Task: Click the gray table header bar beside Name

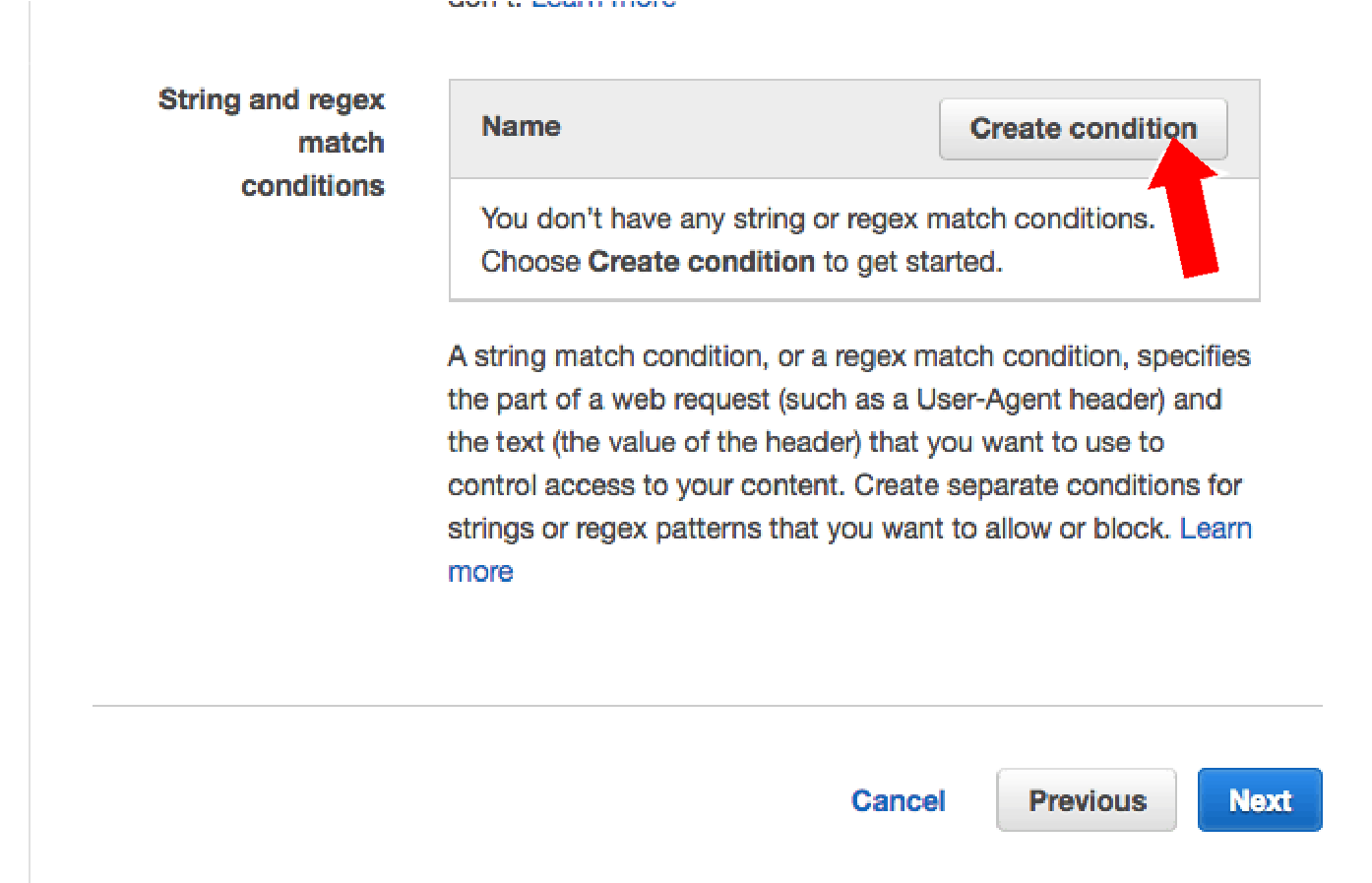Action: 748,129
